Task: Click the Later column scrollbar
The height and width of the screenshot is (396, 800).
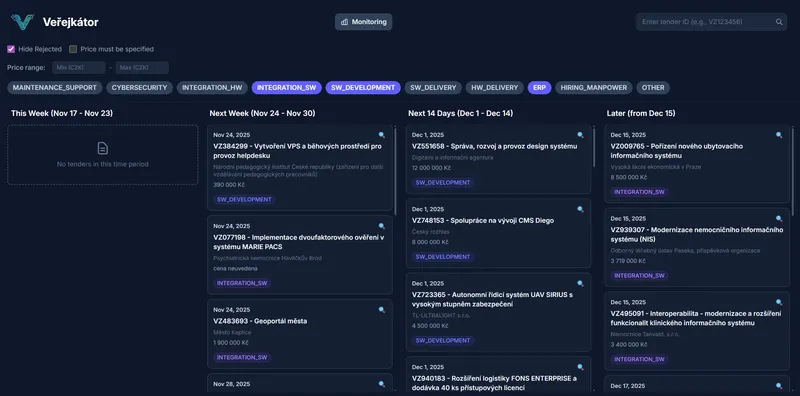Action: [793, 171]
